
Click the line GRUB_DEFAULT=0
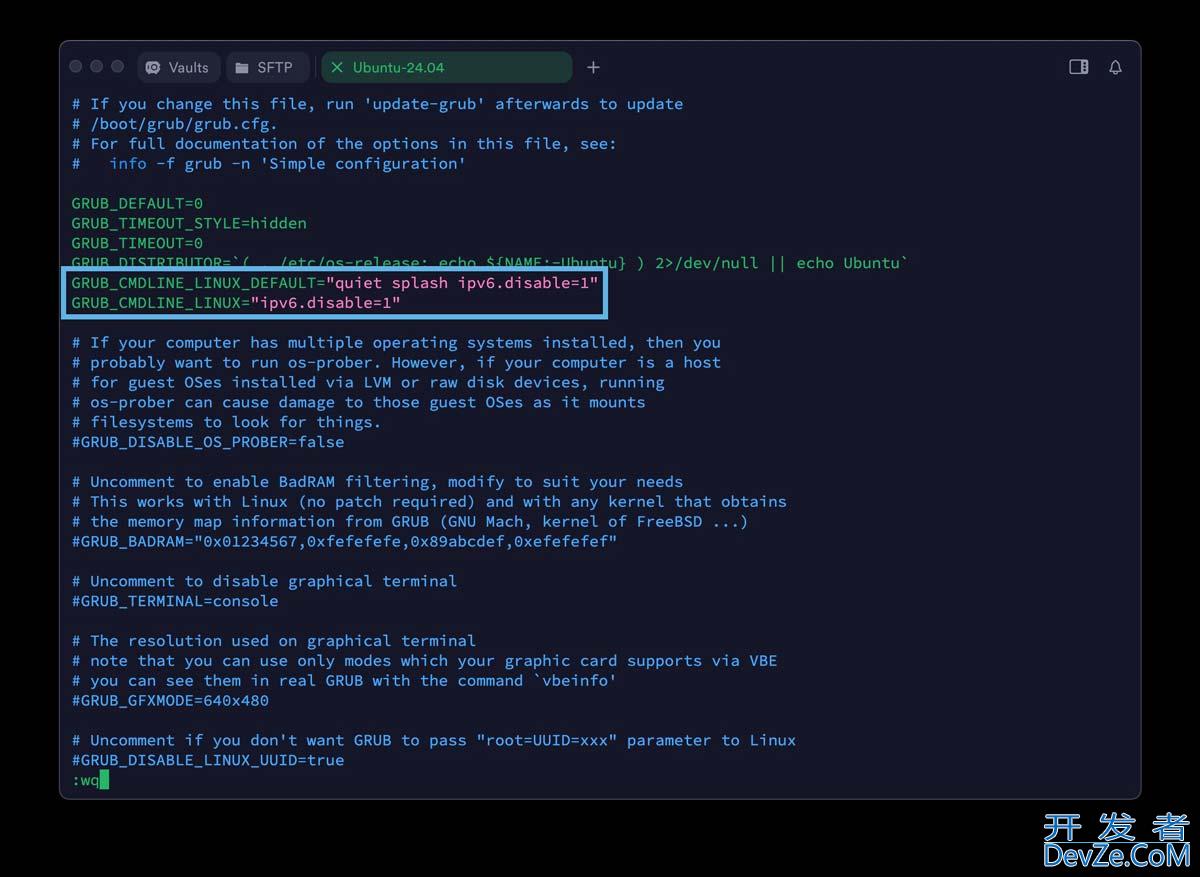[x=137, y=203]
